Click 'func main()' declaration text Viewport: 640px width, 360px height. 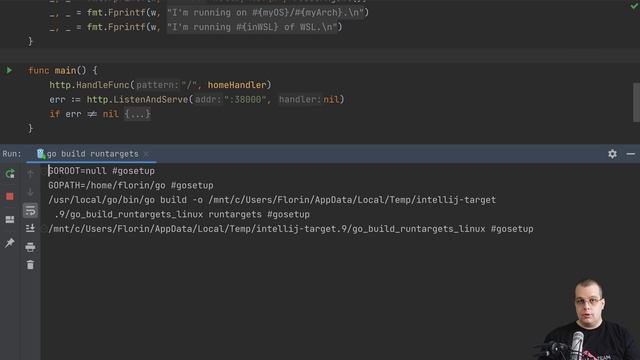[x=57, y=71]
